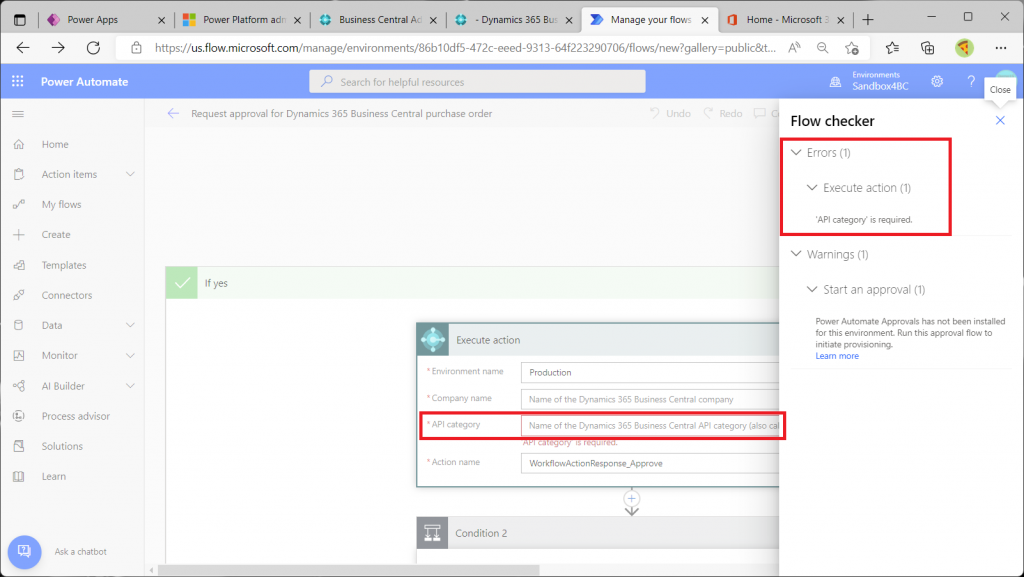This screenshot has width=1024, height=577.
Task: Click the browser address bar URL
Action: (x=465, y=48)
